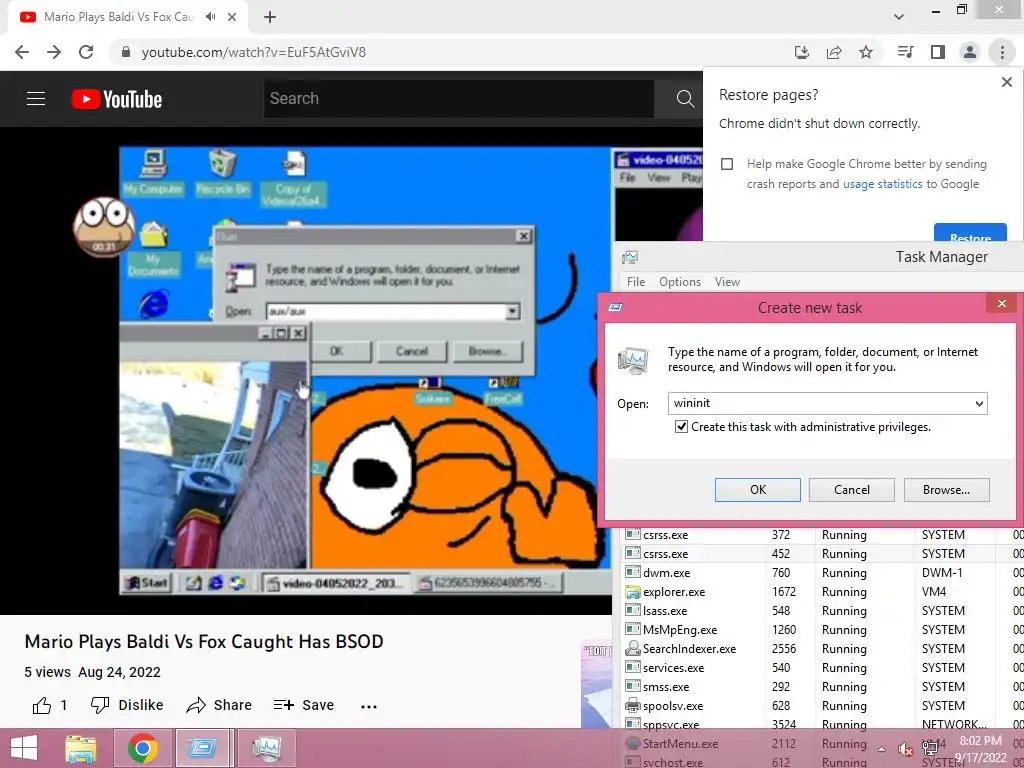The width and height of the screenshot is (1024, 768).
Task: Click the volume tray icon
Action: click(x=905, y=748)
